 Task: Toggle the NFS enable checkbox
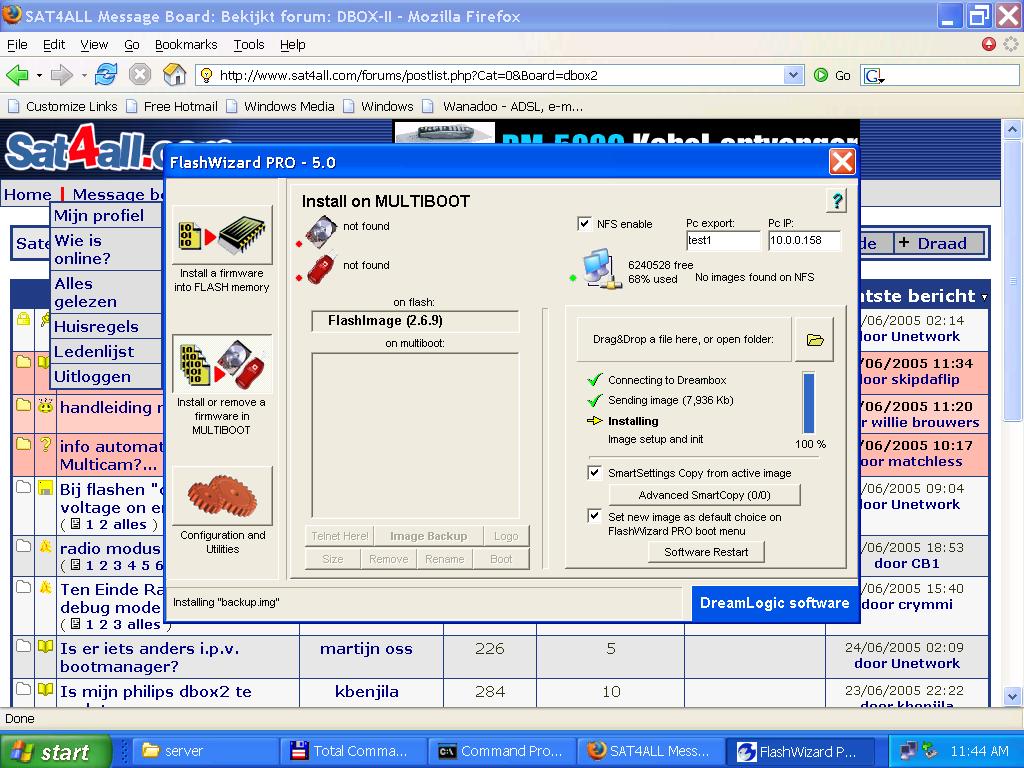tap(584, 224)
